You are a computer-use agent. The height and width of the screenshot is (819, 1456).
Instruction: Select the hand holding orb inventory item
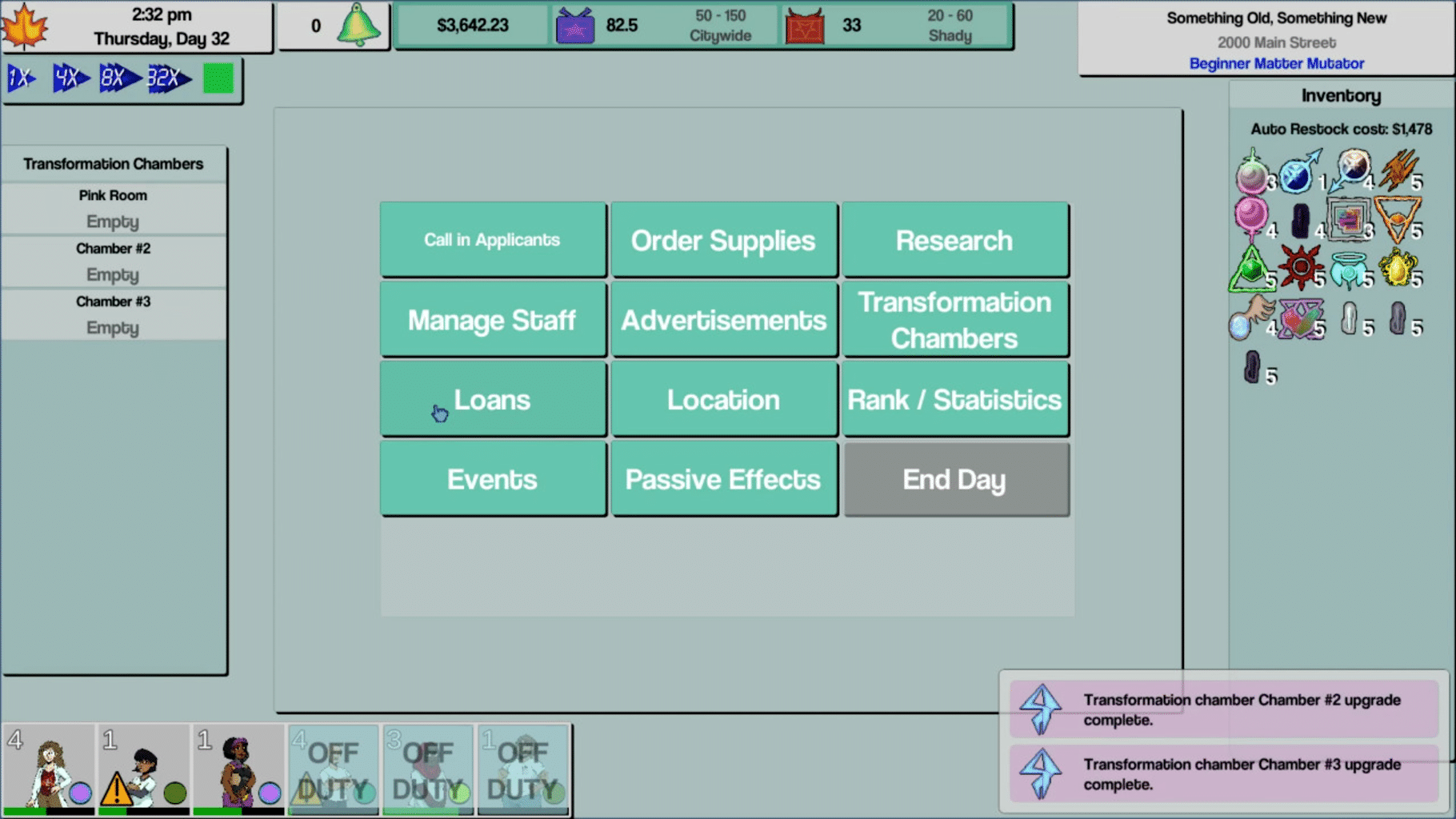tap(1252, 318)
